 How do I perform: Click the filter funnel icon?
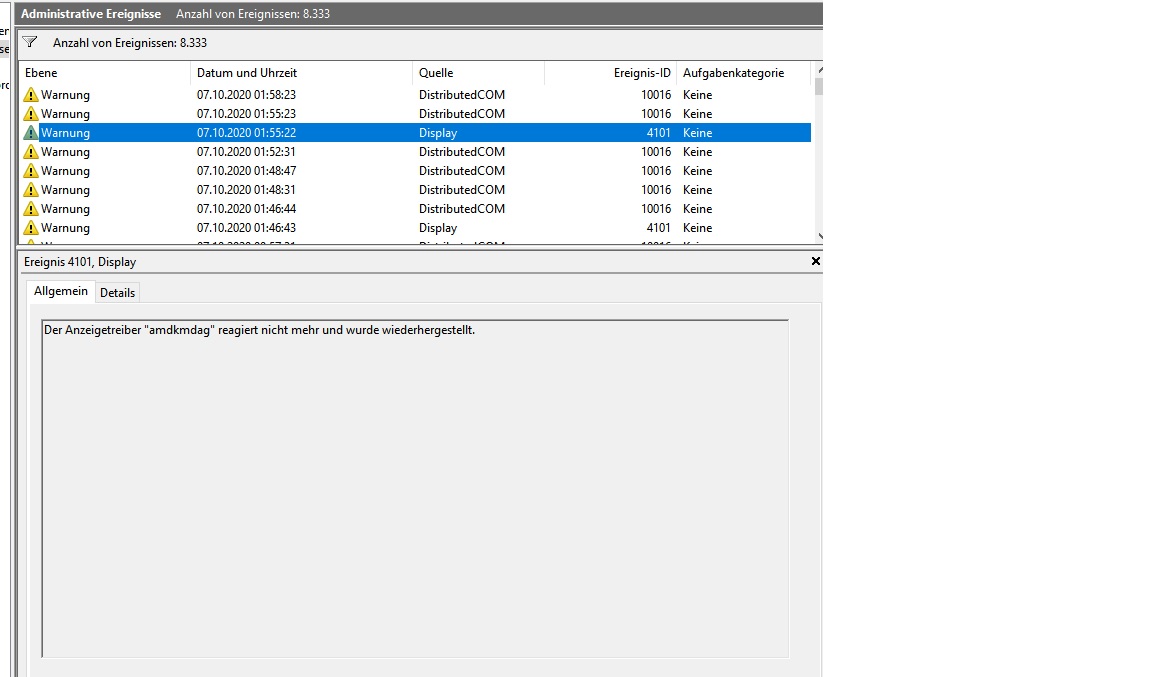30,42
